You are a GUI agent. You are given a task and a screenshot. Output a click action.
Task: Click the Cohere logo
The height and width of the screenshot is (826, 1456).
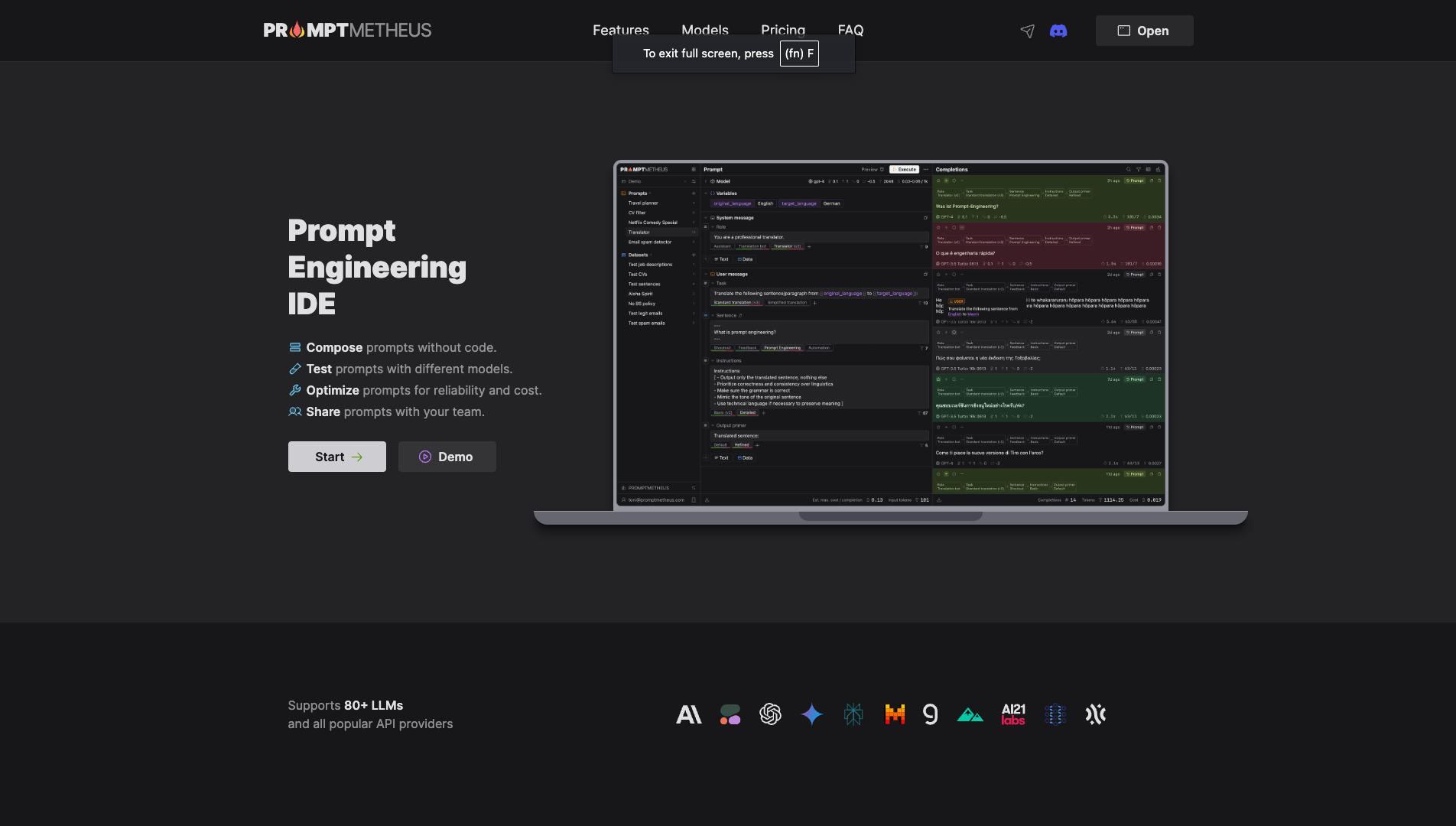coord(730,714)
